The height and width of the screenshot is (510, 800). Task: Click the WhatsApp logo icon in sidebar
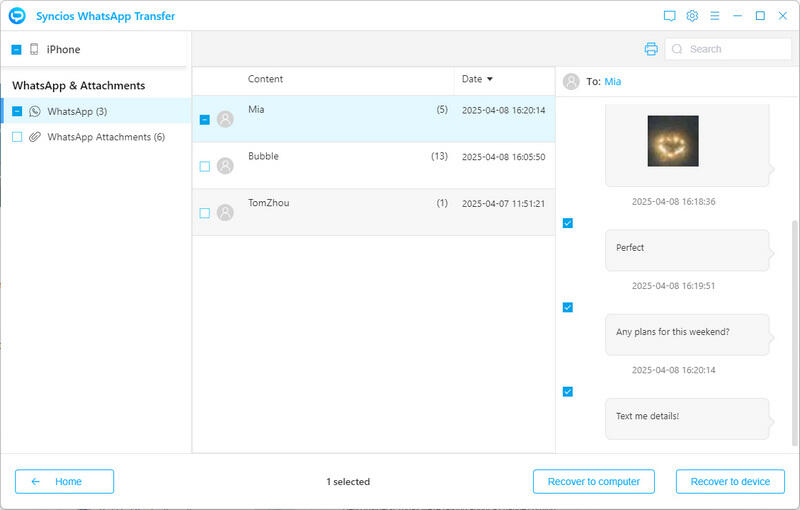click(35, 111)
